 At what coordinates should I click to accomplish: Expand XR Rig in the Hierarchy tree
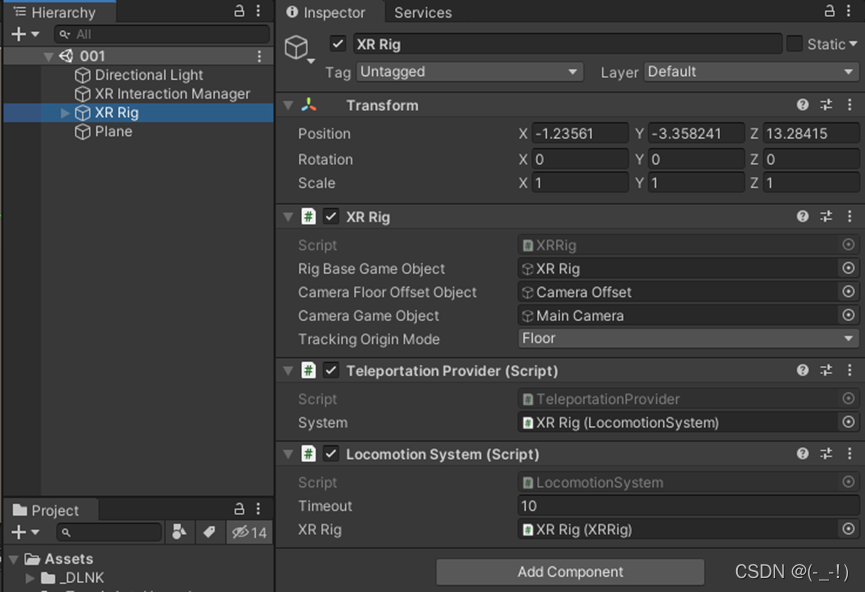click(67, 113)
